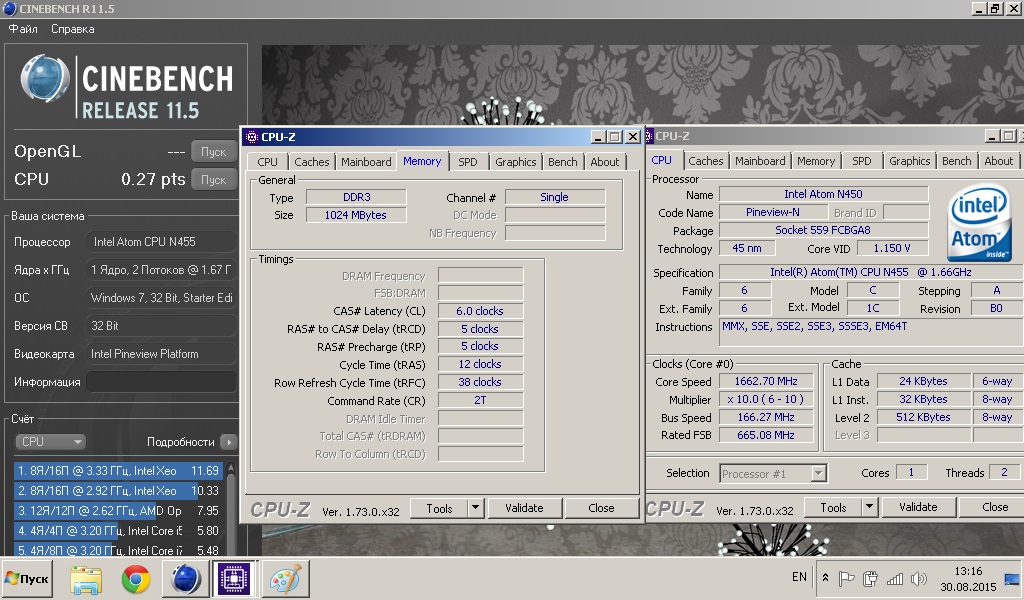Select ranking row 8Я/16П @ 3.33 ГГц
1024x600 pixels.
coord(118,471)
